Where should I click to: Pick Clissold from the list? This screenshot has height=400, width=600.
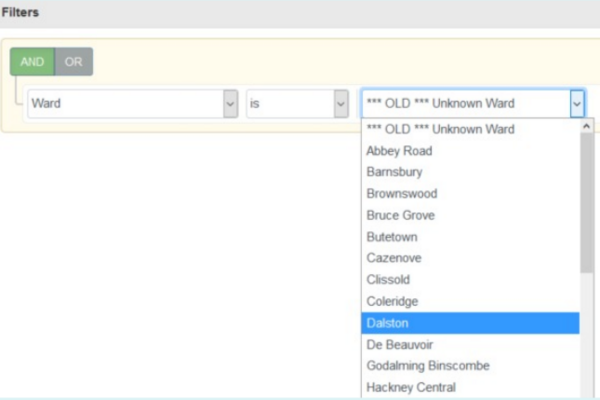coord(389,280)
